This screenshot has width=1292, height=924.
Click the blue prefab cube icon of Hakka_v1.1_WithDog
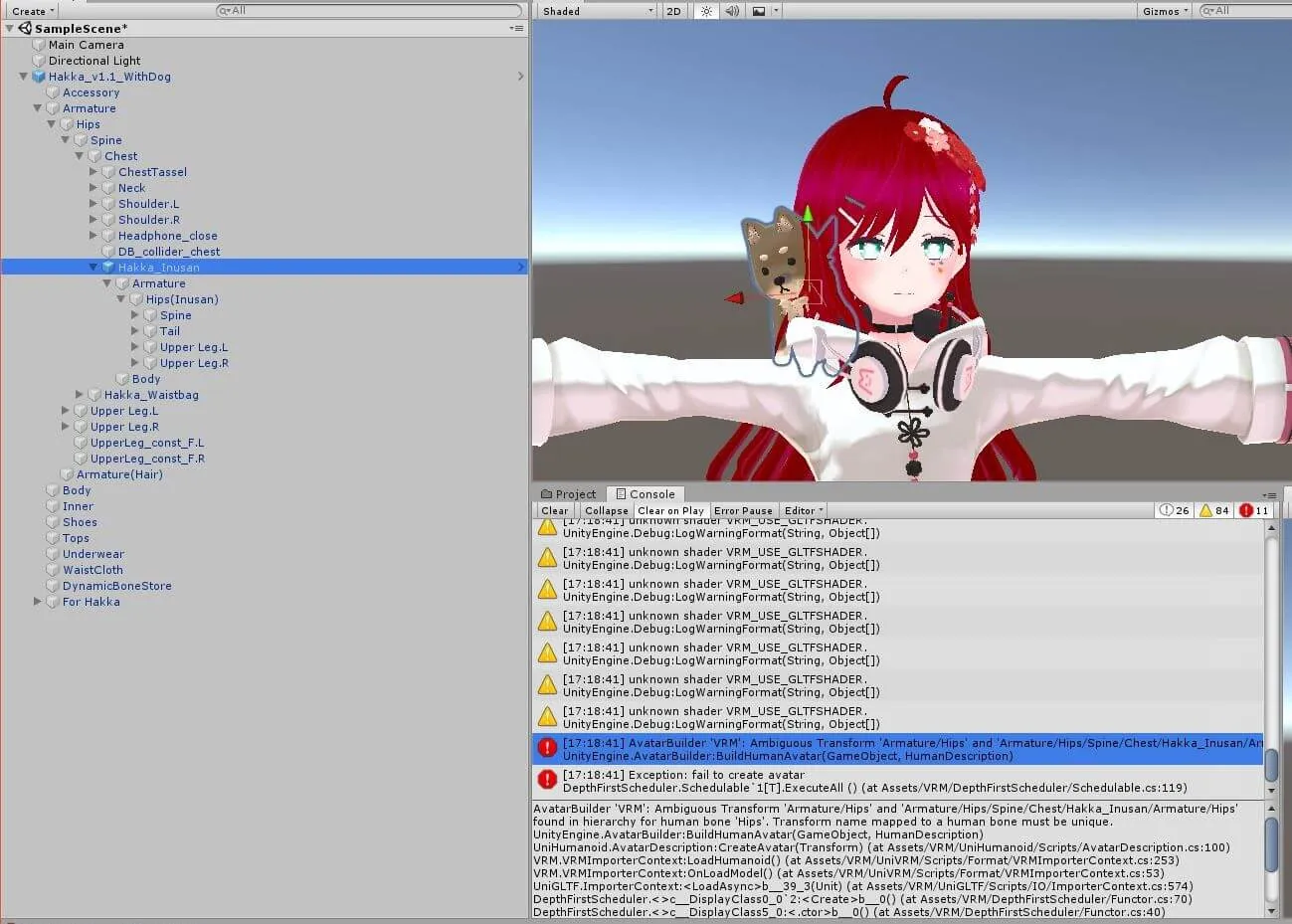39,77
